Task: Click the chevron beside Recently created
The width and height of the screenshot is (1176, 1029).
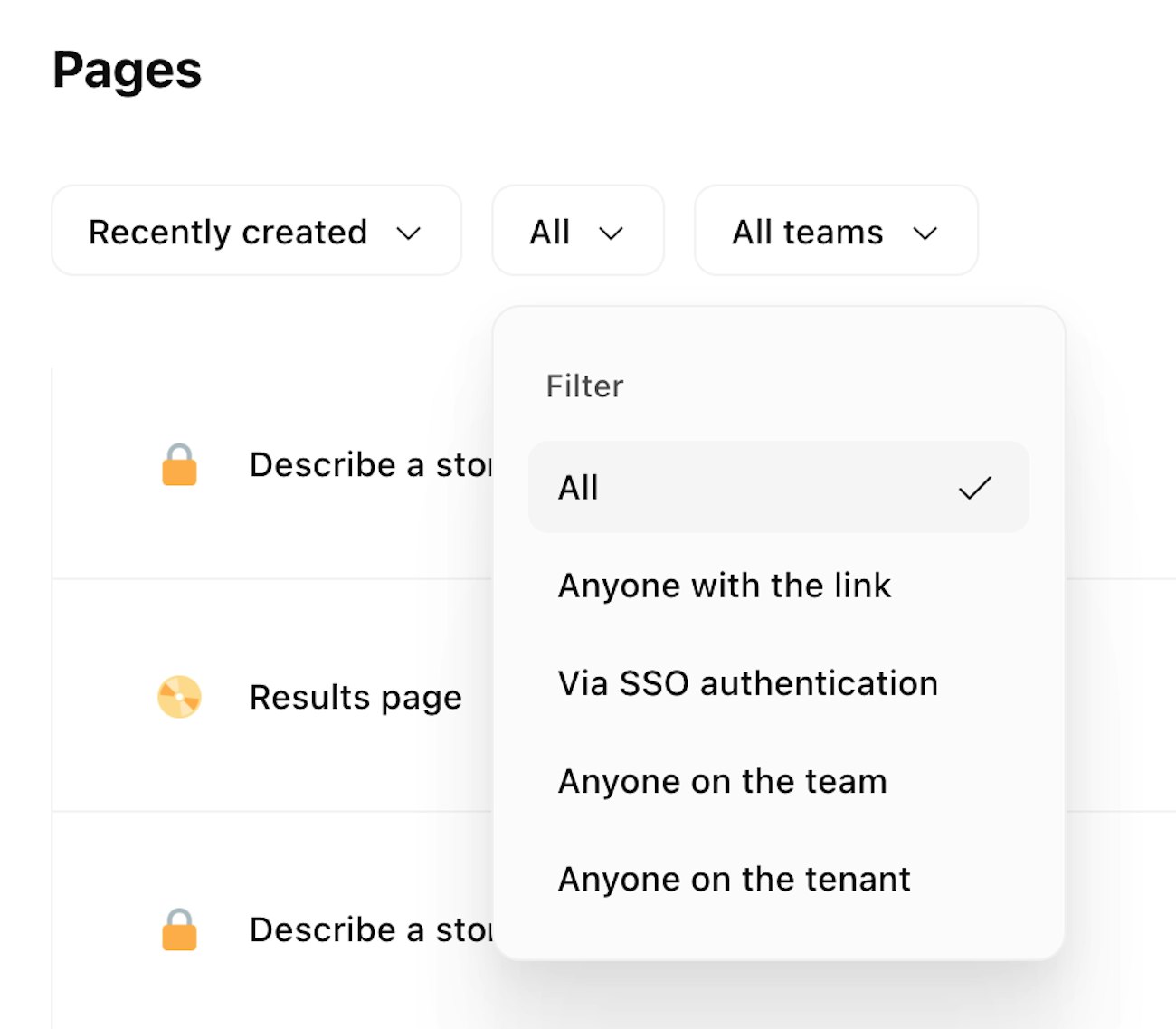Action: coord(409,233)
